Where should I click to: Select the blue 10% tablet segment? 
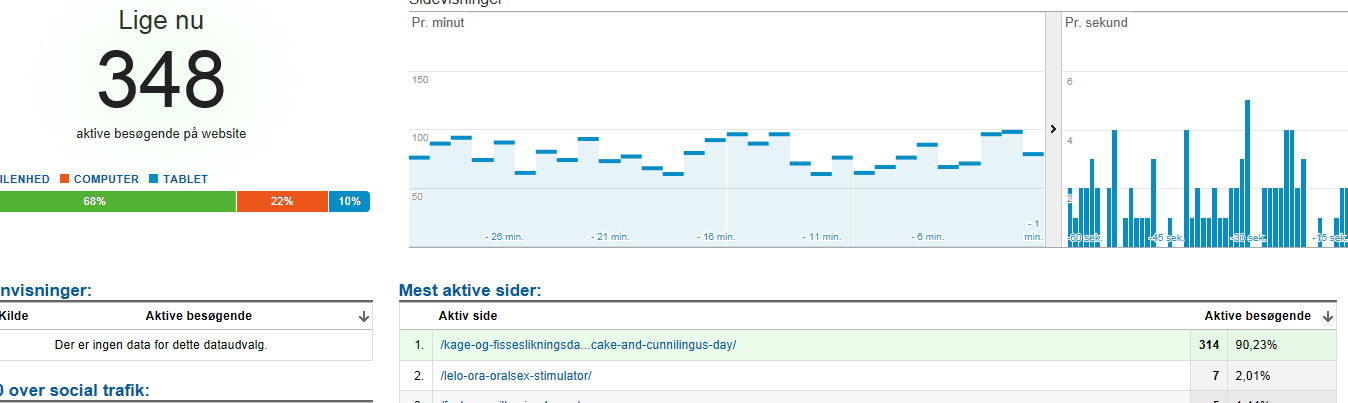tap(349, 201)
